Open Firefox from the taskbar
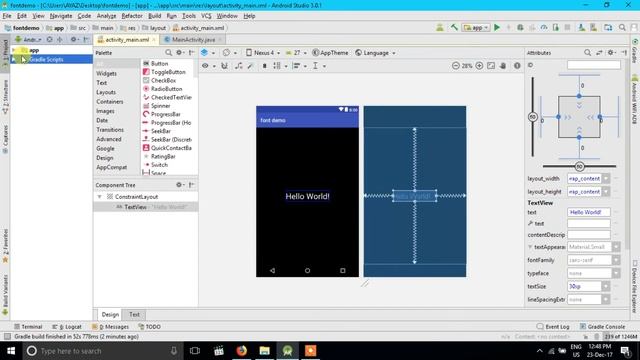 [242, 351]
